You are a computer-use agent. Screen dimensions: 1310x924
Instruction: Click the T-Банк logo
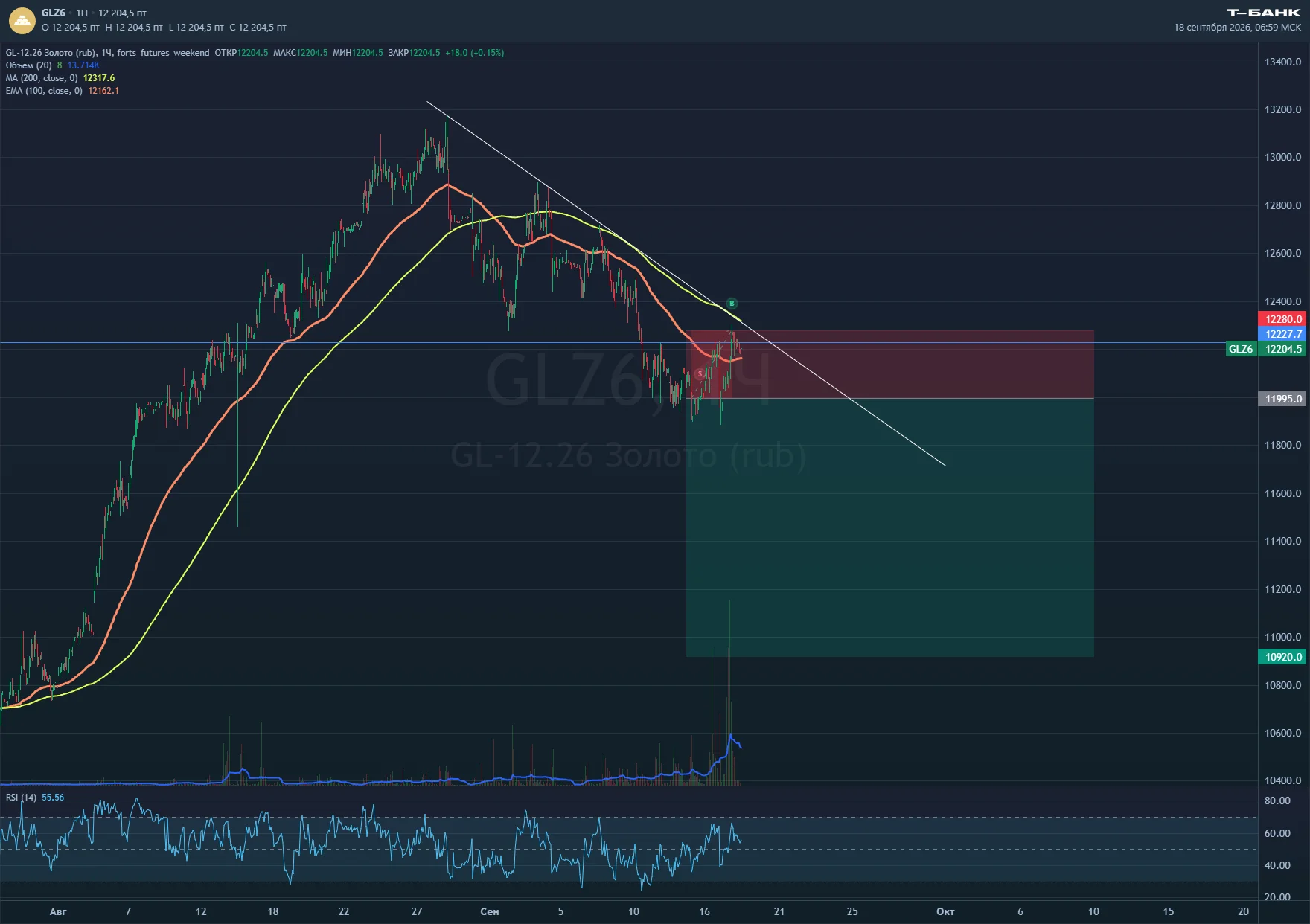tap(1263, 13)
